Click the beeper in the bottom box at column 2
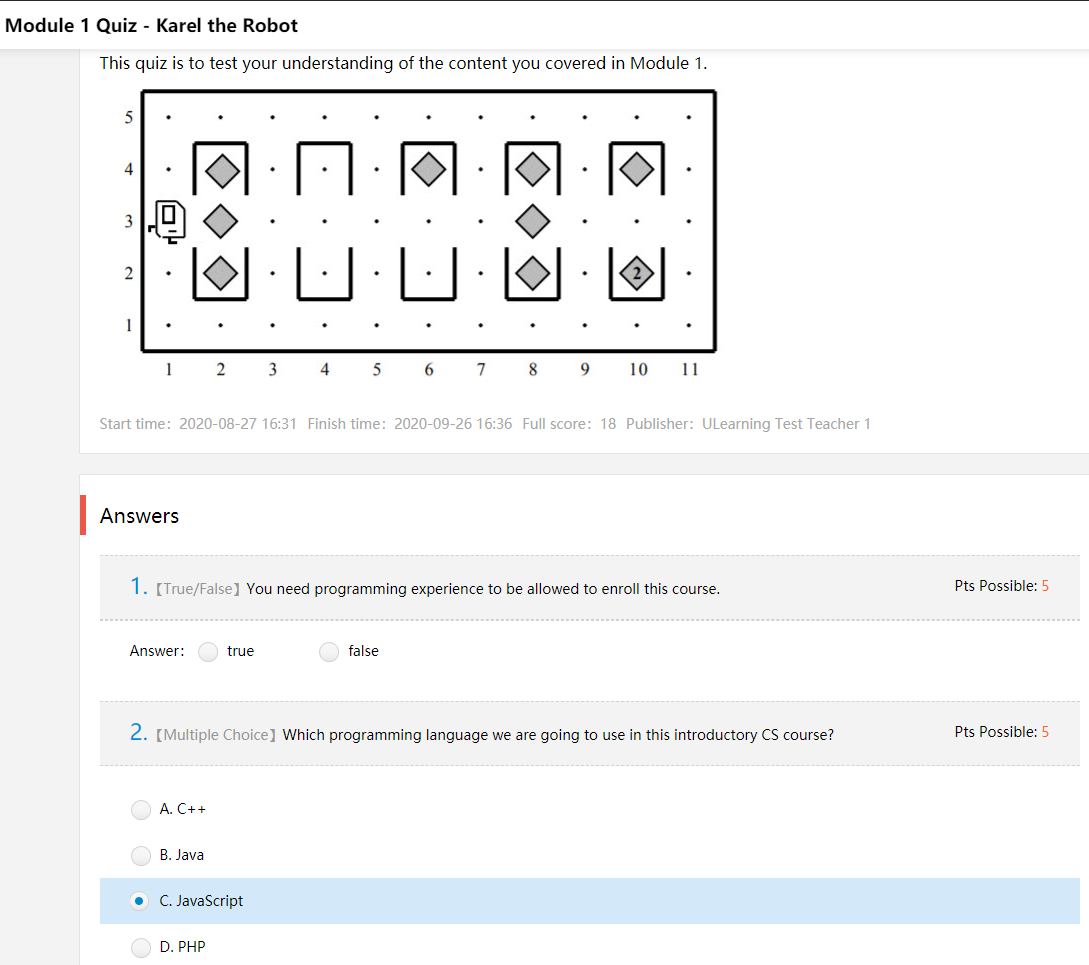Image resolution: width=1089 pixels, height=965 pixels. click(221, 274)
